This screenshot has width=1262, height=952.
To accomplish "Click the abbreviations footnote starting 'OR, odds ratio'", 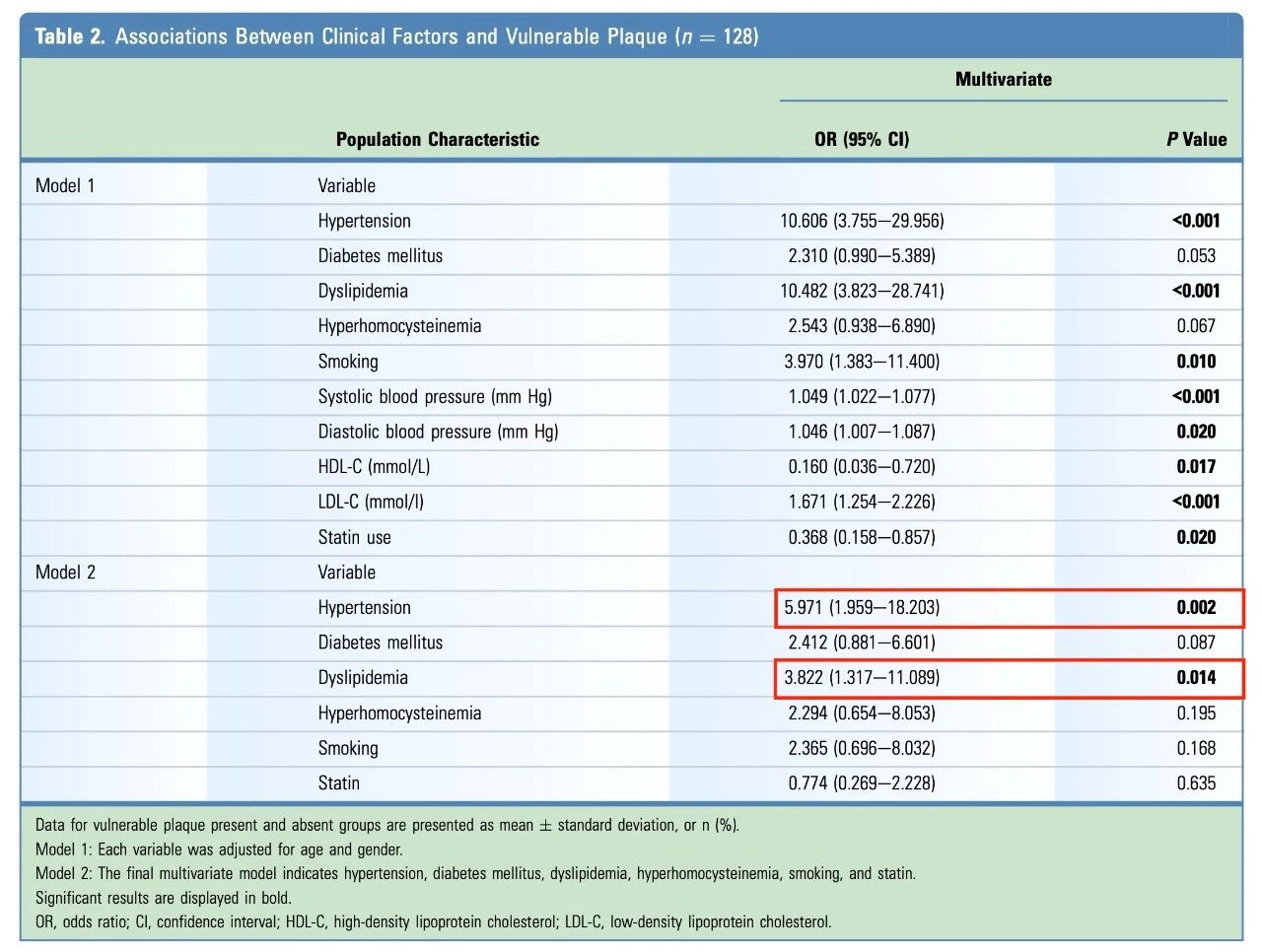I will (433, 922).
